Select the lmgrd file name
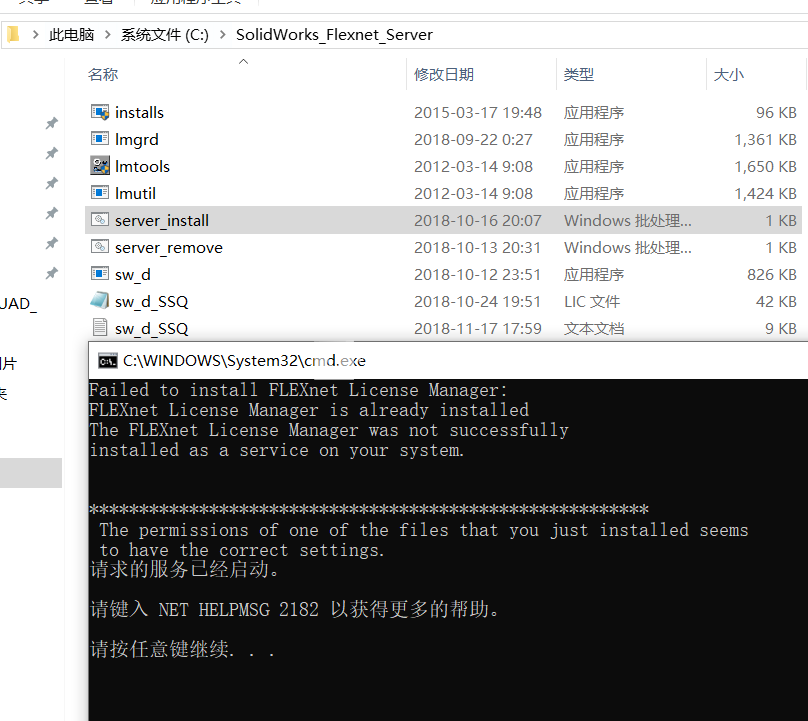This screenshot has height=721, width=808. click(x=137, y=140)
